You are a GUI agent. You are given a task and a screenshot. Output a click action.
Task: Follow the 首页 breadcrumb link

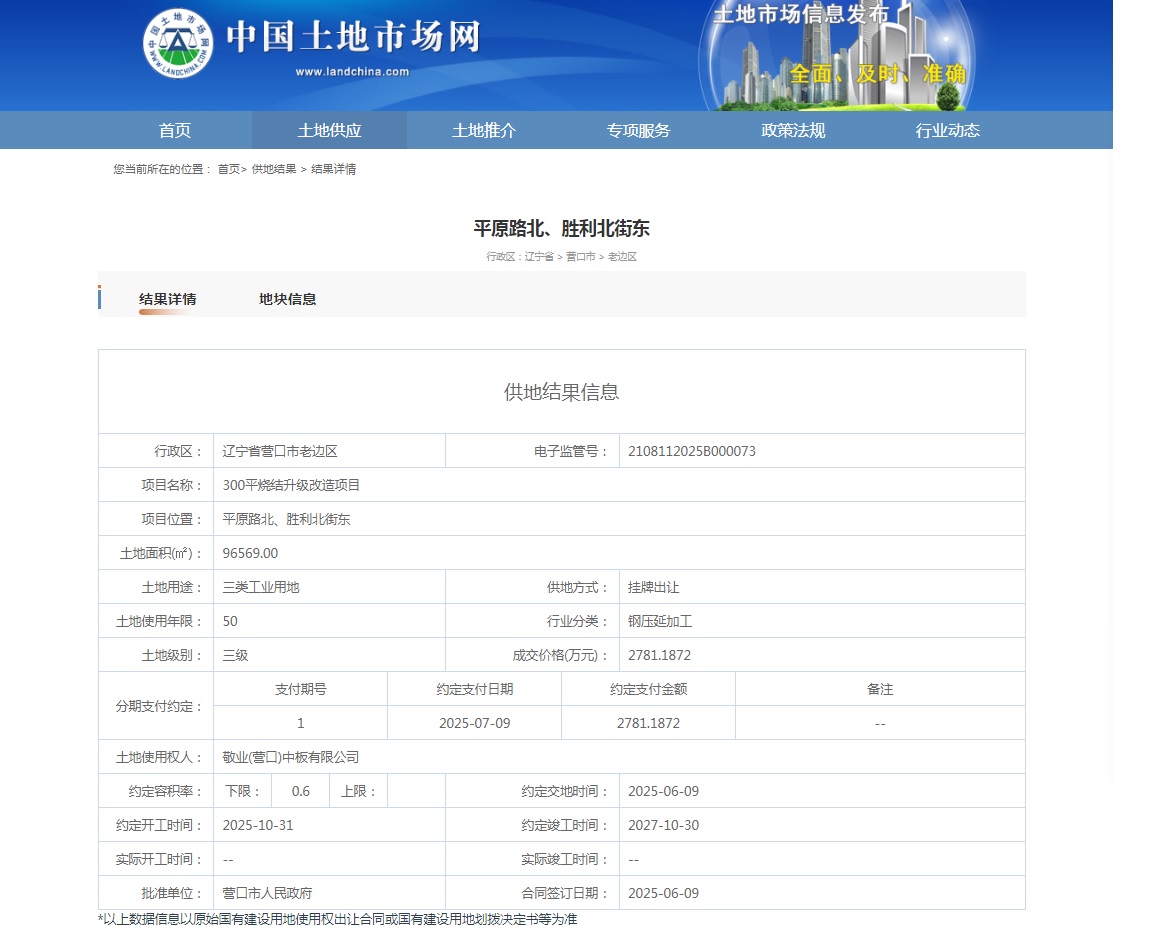228,169
